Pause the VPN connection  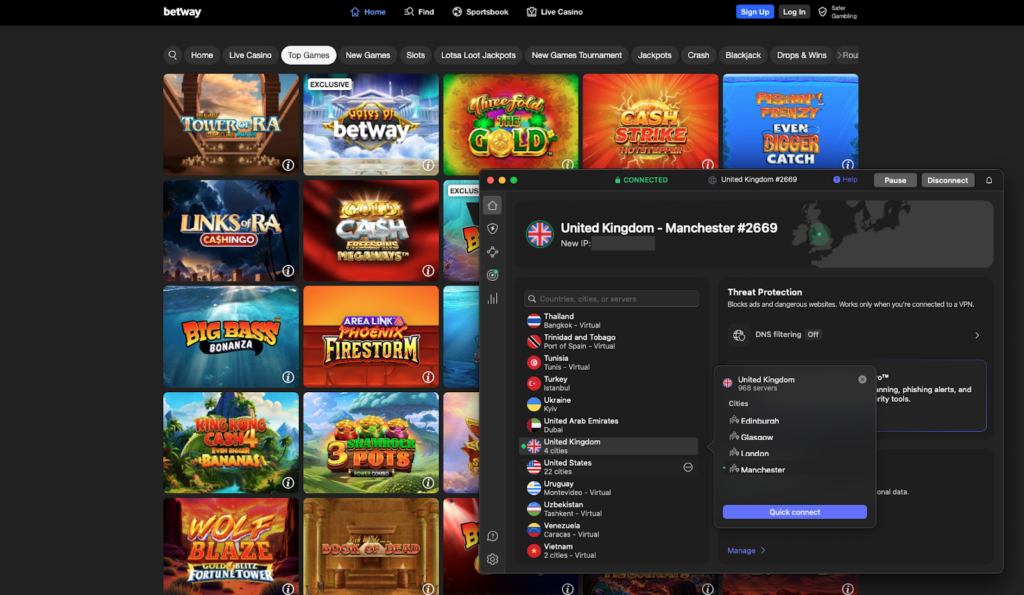tap(895, 180)
